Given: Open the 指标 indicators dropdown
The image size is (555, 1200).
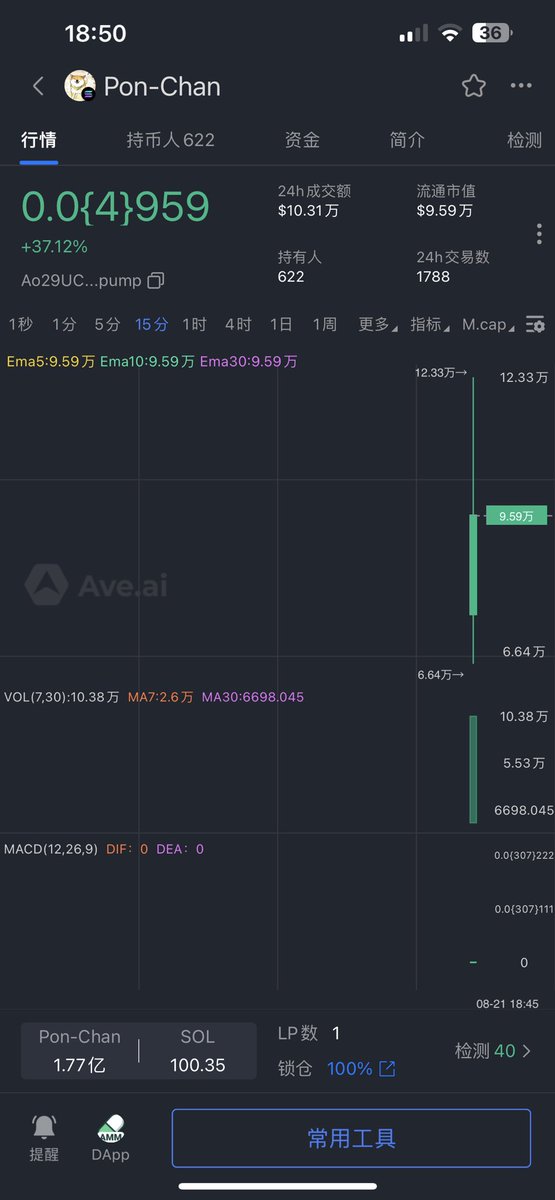Looking at the screenshot, I should click(x=429, y=324).
